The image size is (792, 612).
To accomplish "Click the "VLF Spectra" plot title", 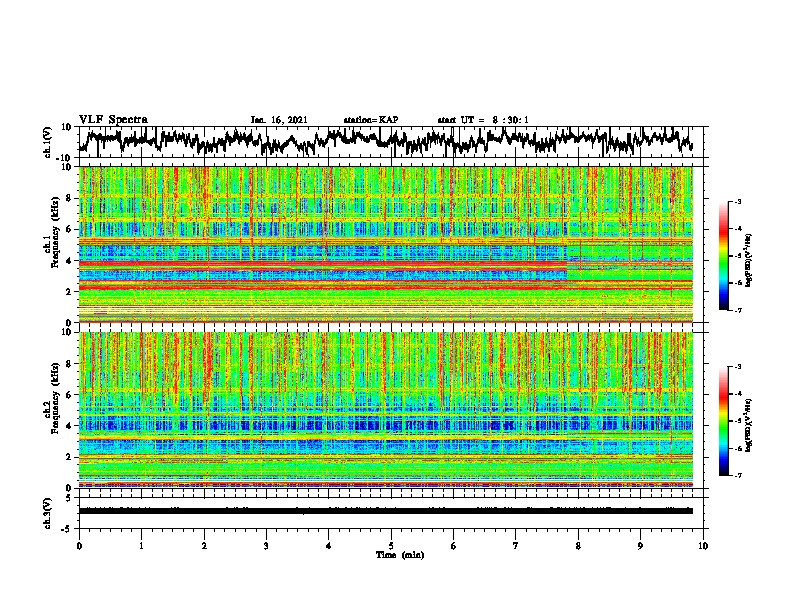I will 113,119.
